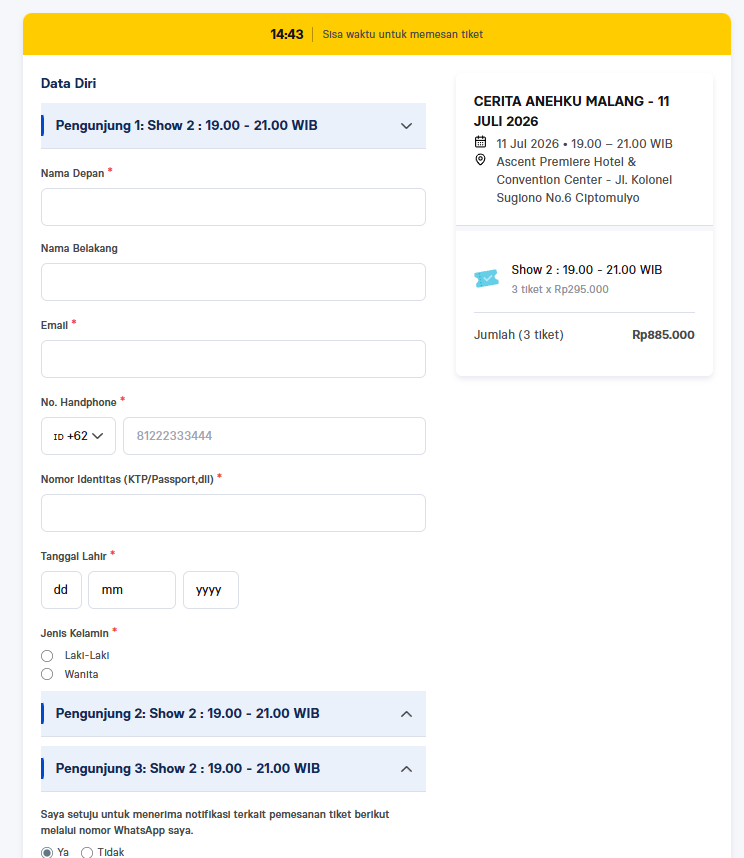
Task: Focus the Email input field
Action: (233, 359)
